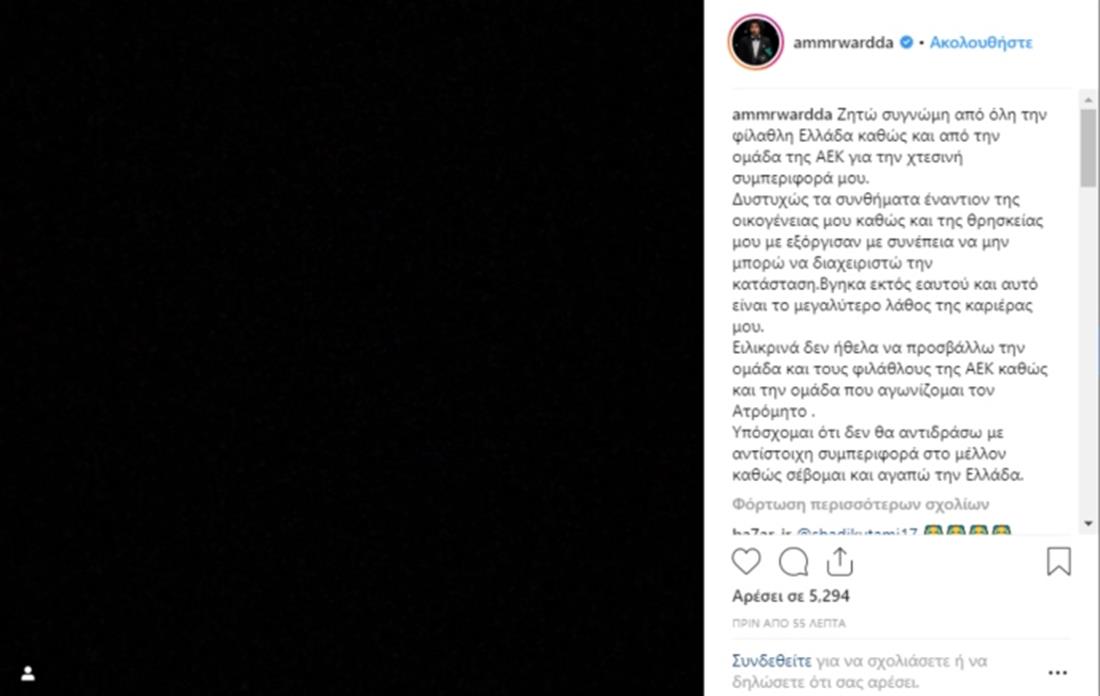Click the comments scrollbar thumb
Image resolution: width=1100 pixels, height=696 pixels.
tap(1088, 147)
